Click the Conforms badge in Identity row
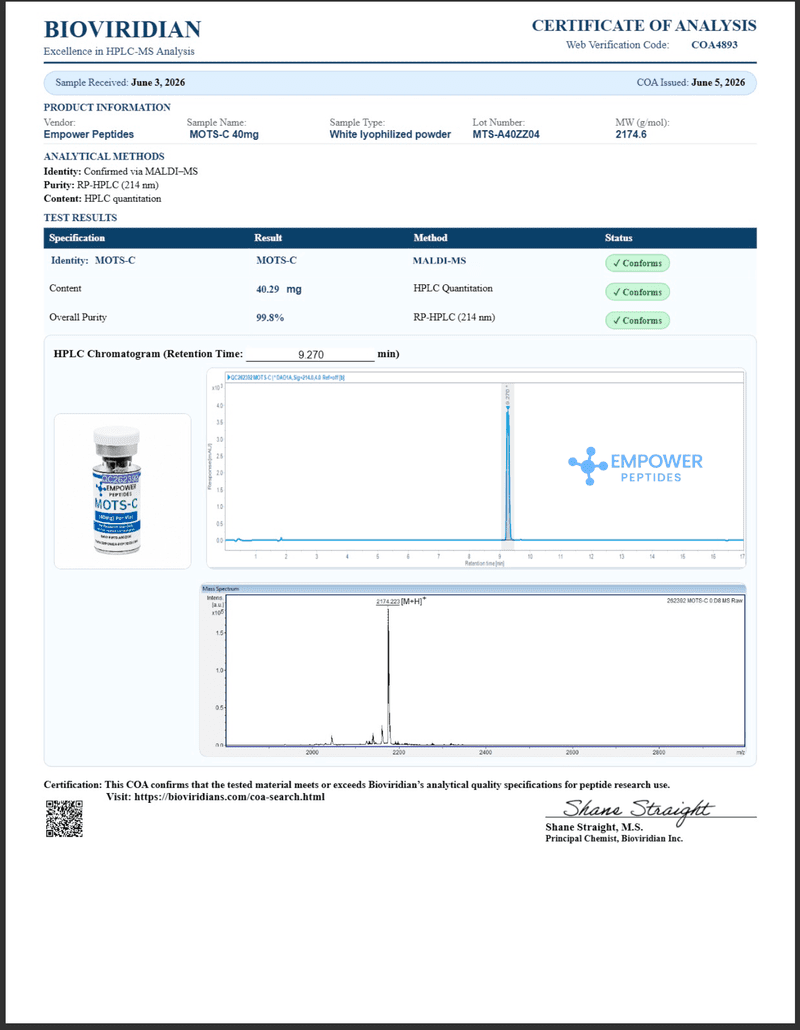 [637, 263]
